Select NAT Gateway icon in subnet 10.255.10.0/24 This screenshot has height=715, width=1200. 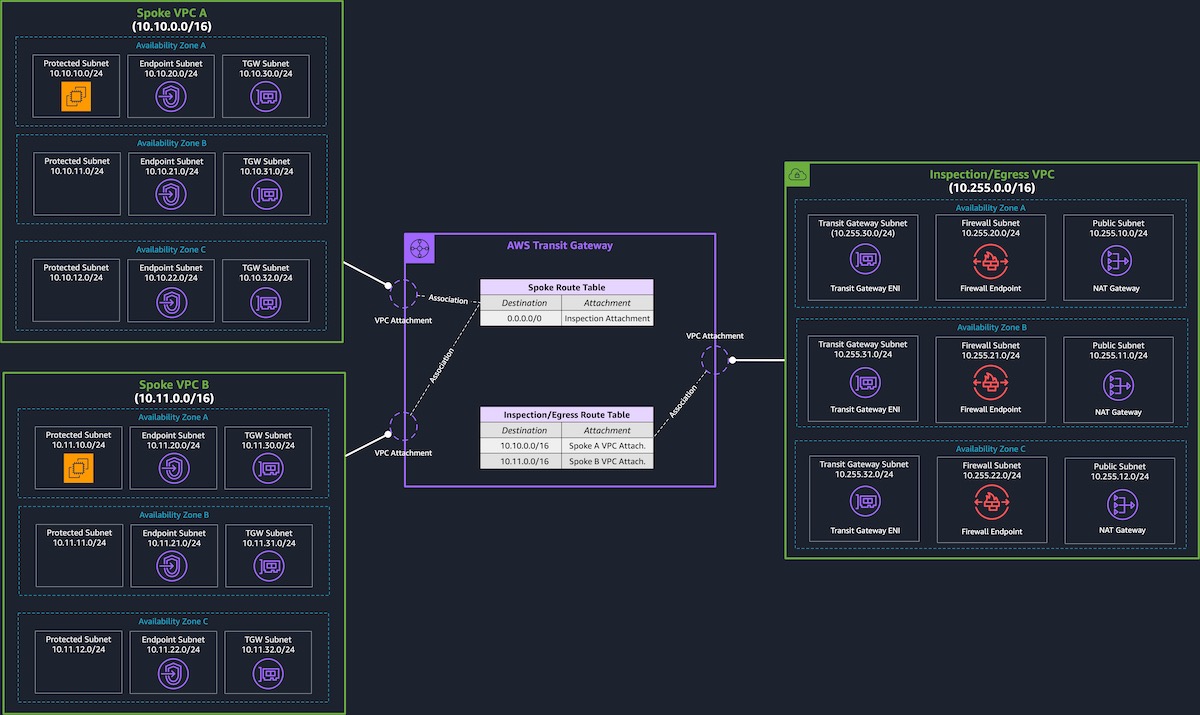pos(1117,262)
